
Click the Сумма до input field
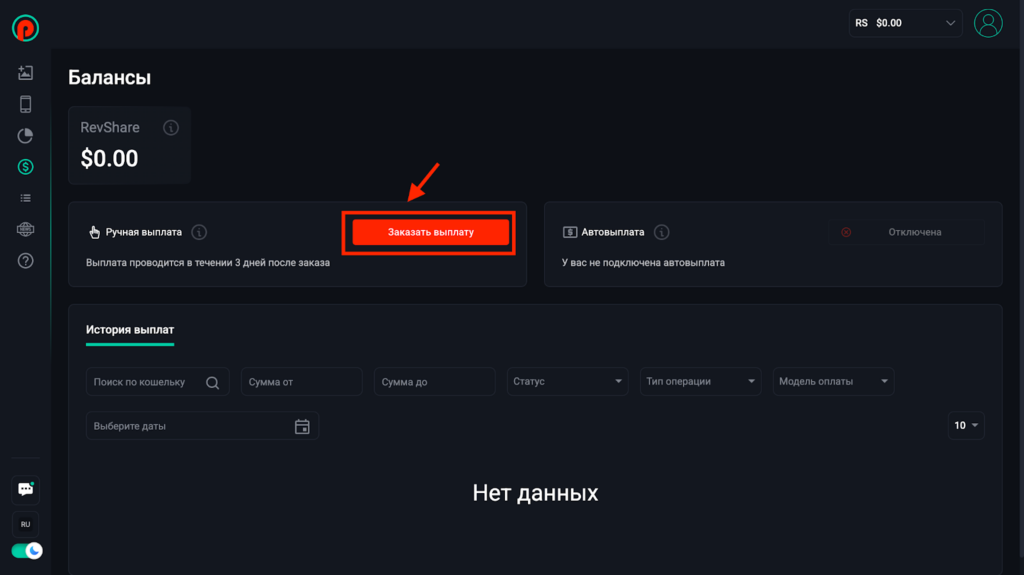click(434, 382)
